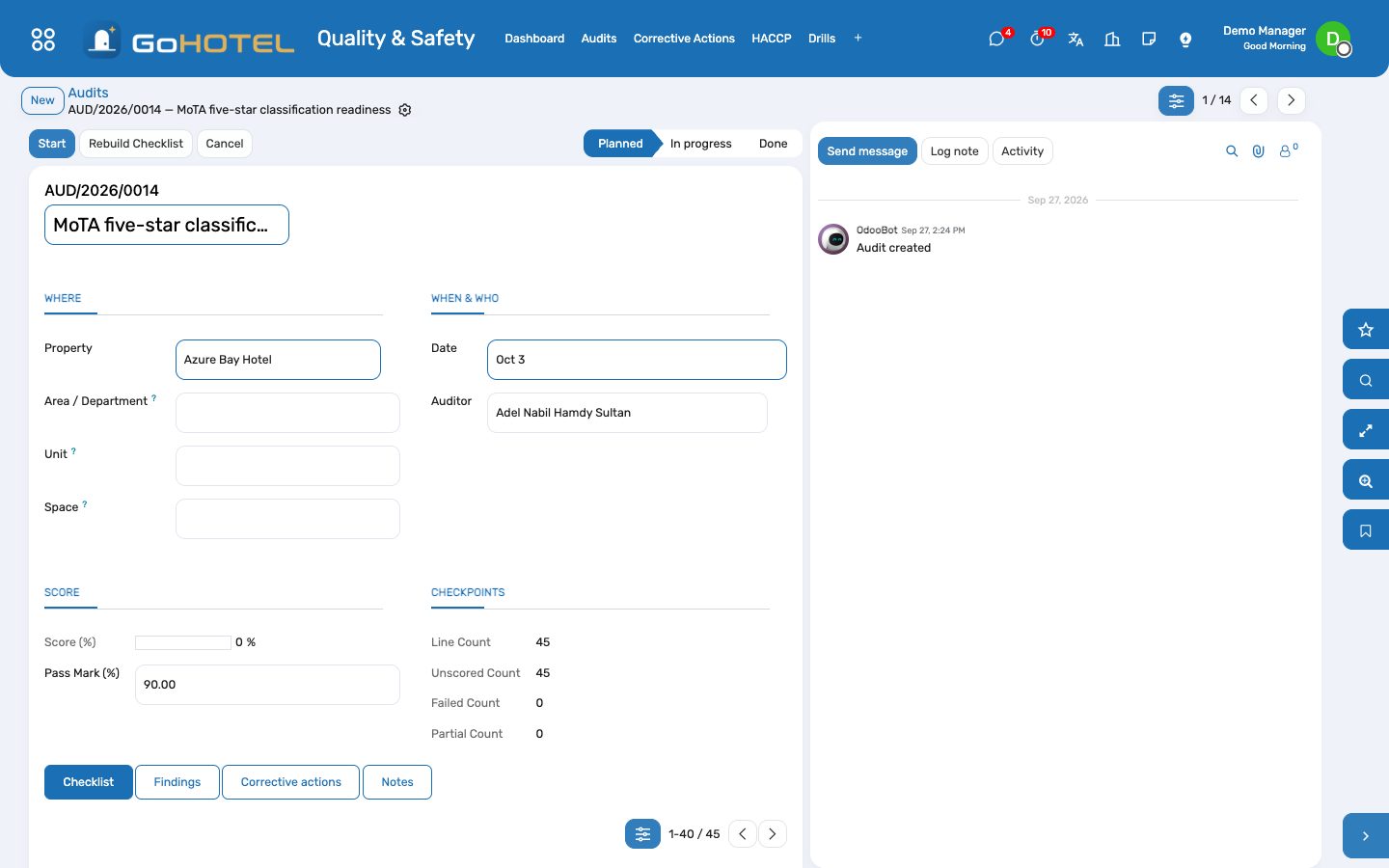Image resolution: width=1389 pixels, height=868 pixels.
Task: Click the gear icon beside audit title
Action: [x=405, y=110]
